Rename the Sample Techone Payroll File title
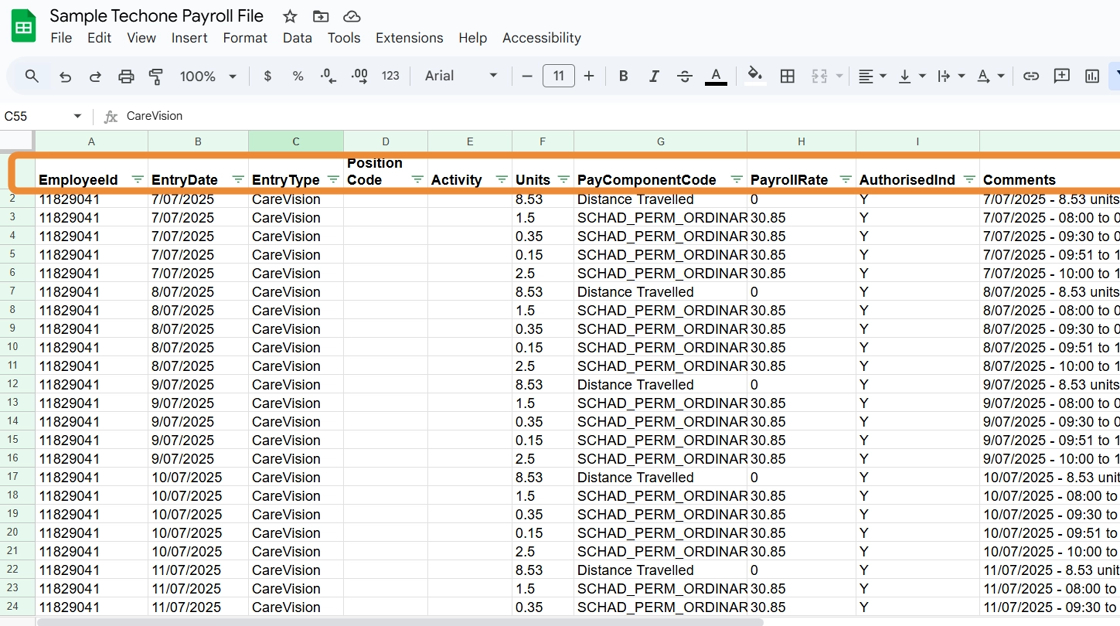 (x=156, y=16)
